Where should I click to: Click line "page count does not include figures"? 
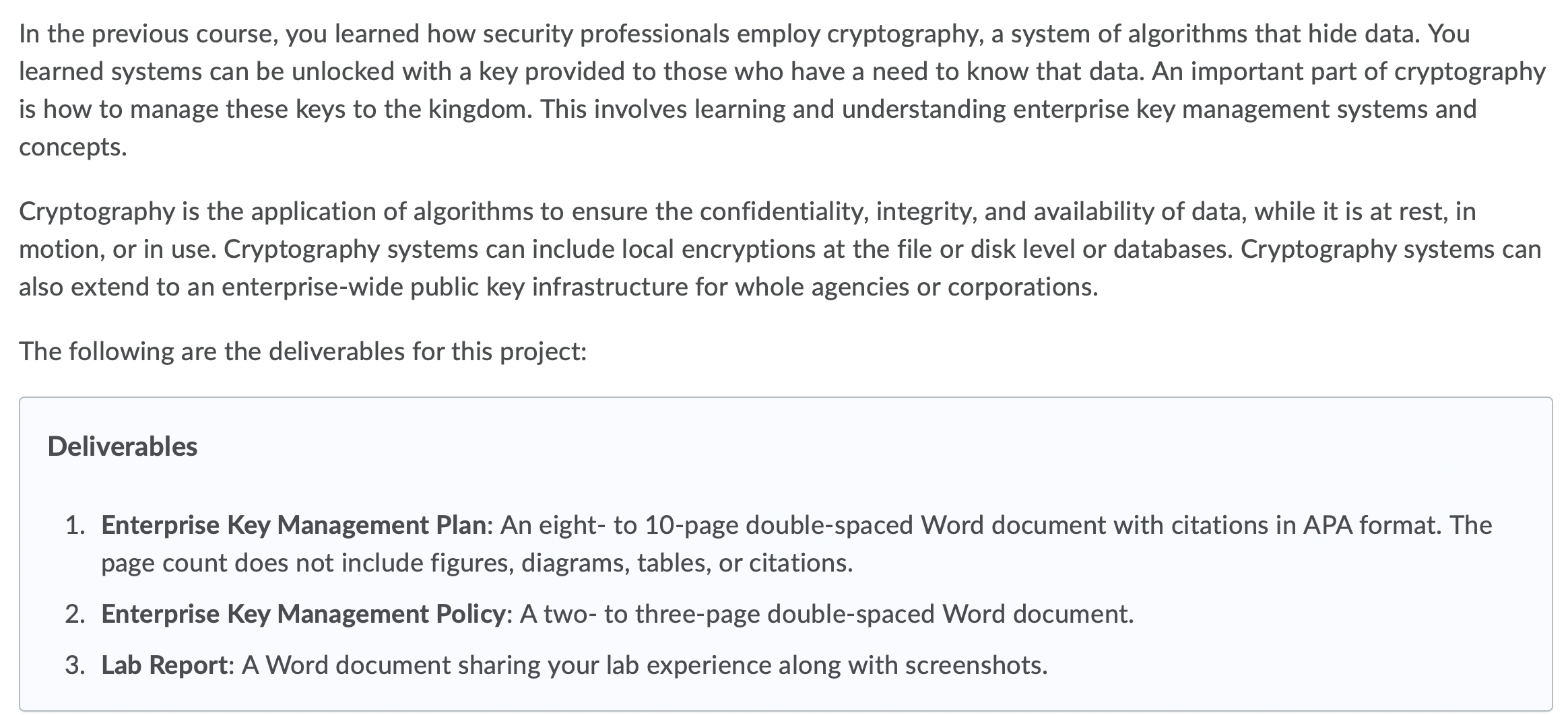(x=477, y=562)
